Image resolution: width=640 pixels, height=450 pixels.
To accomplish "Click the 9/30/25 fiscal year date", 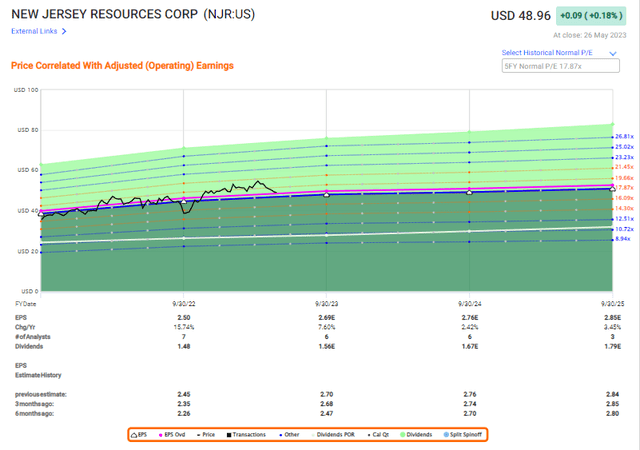I will [x=612, y=304].
